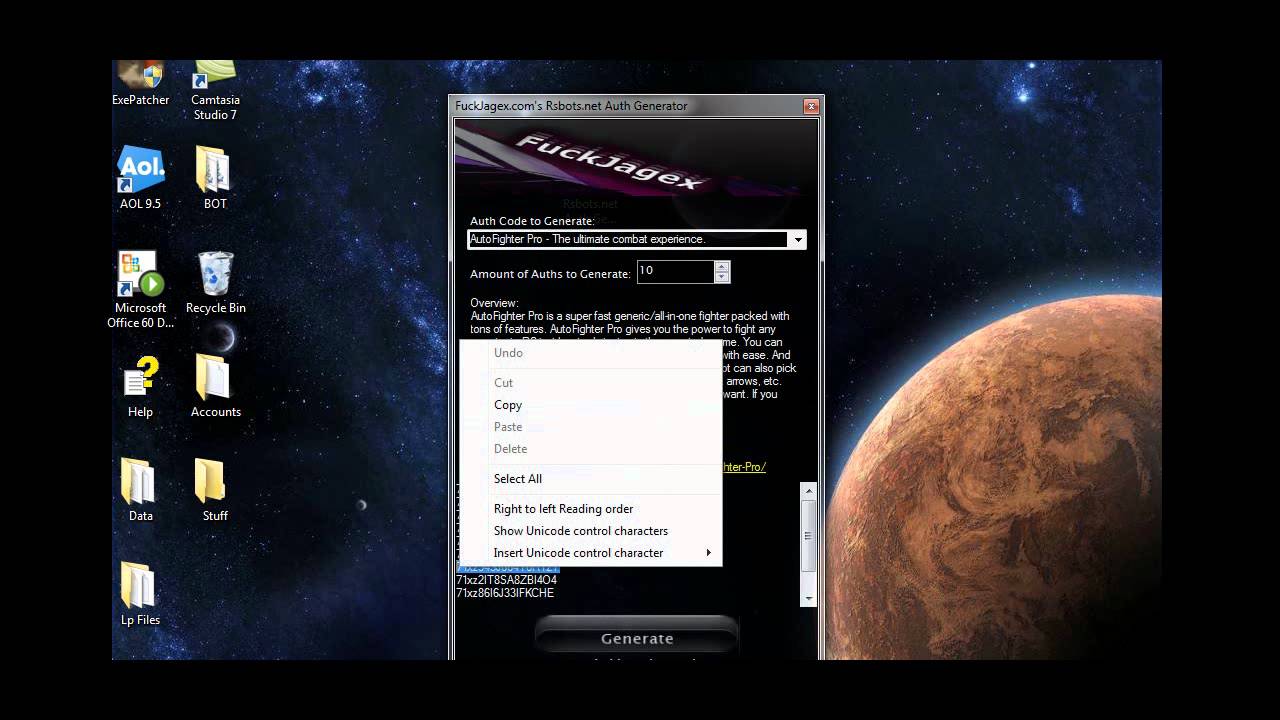Viewport: 1280px width, 720px height.
Task: Open the ExePatcher desktop shortcut
Action: pyautogui.click(x=141, y=84)
